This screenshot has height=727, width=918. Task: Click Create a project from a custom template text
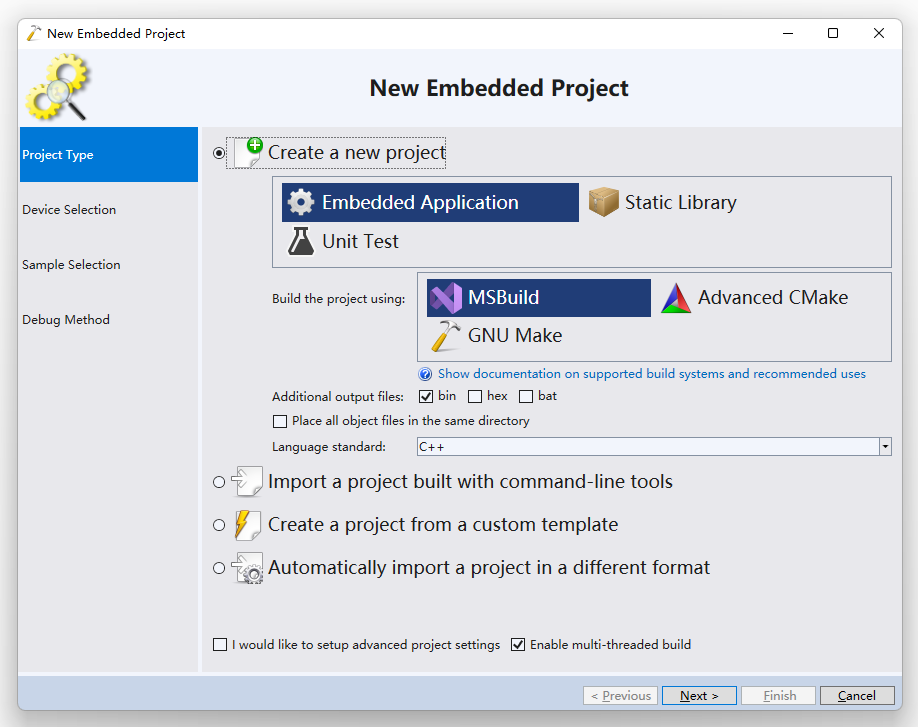point(443,524)
